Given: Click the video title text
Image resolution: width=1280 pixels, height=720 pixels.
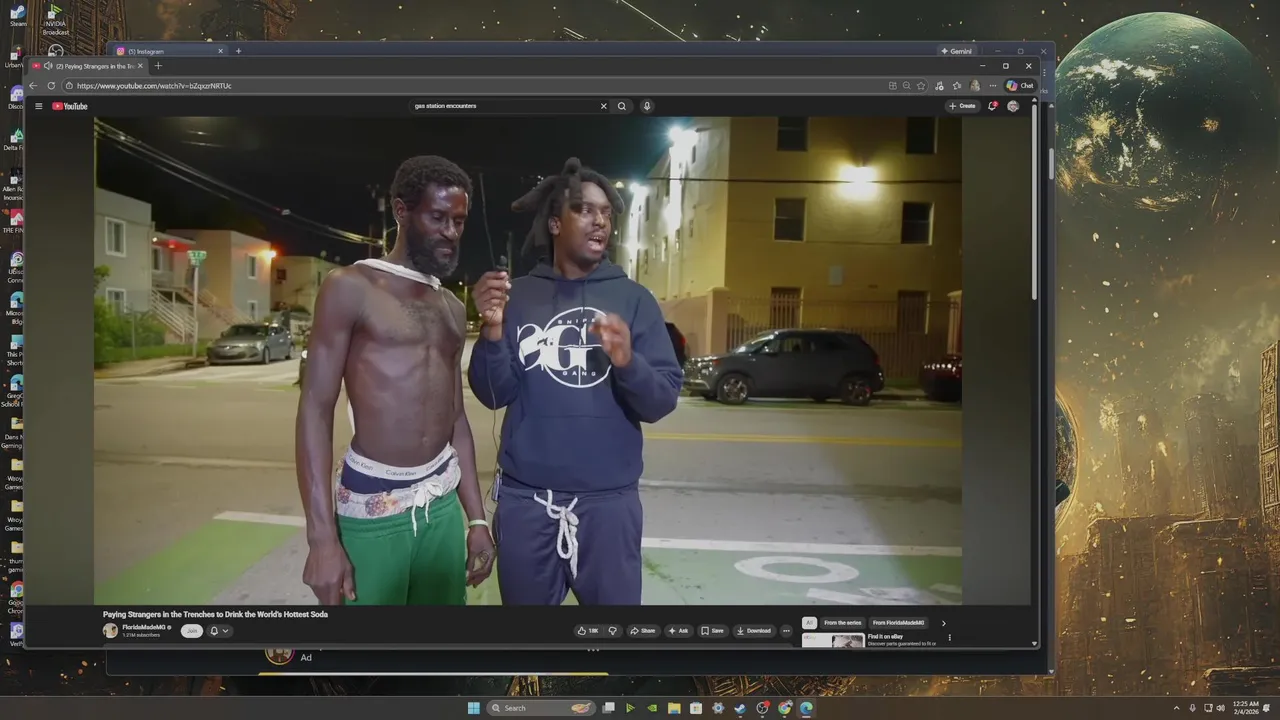Looking at the screenshot, I should pos(215,614).
